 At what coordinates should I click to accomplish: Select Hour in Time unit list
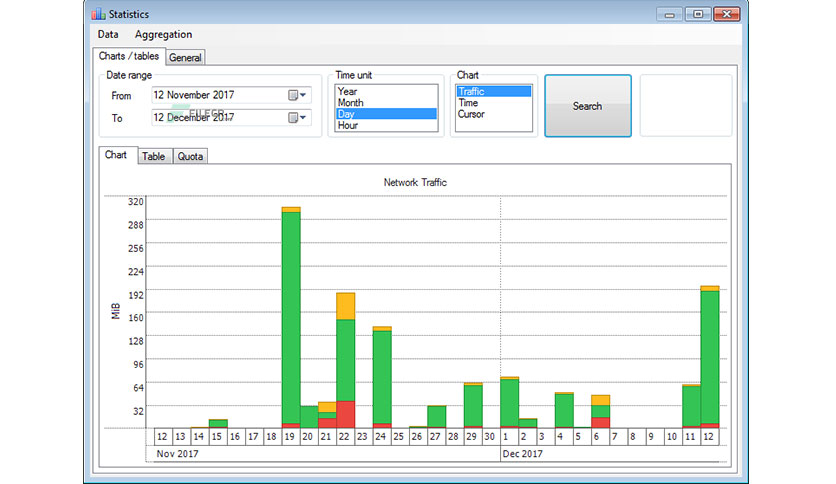(386, 125)
